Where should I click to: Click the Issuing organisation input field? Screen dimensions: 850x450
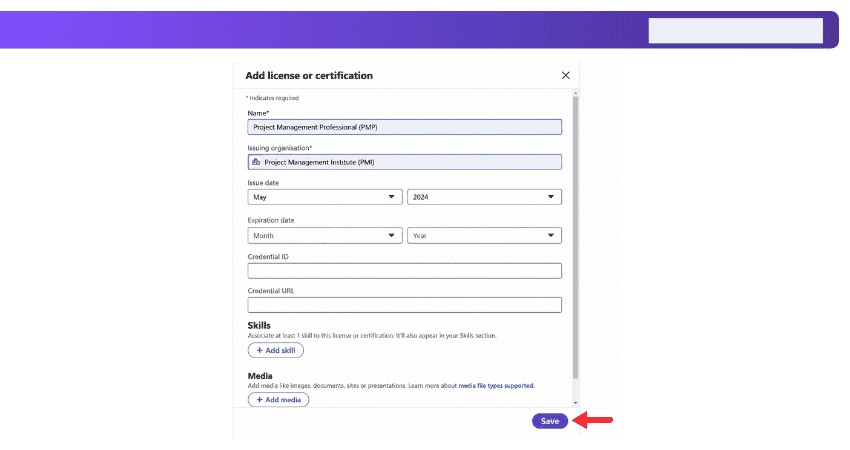[404, 162]
